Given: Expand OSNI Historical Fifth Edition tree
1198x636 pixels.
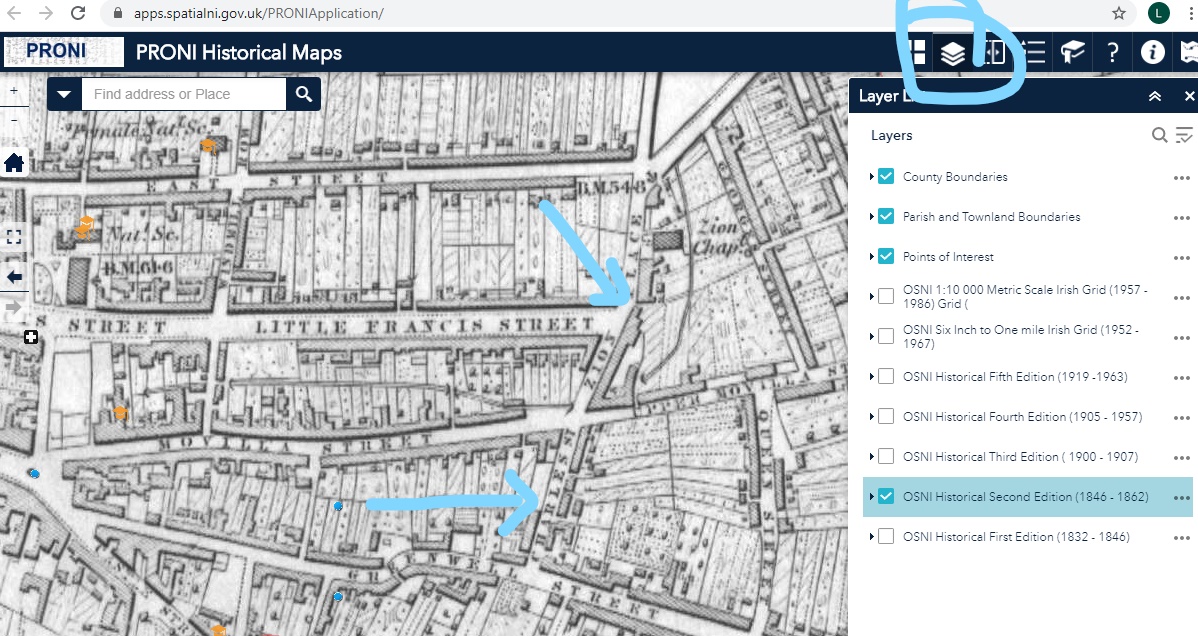Looking at the screenshot, I should tap(871, 376).
